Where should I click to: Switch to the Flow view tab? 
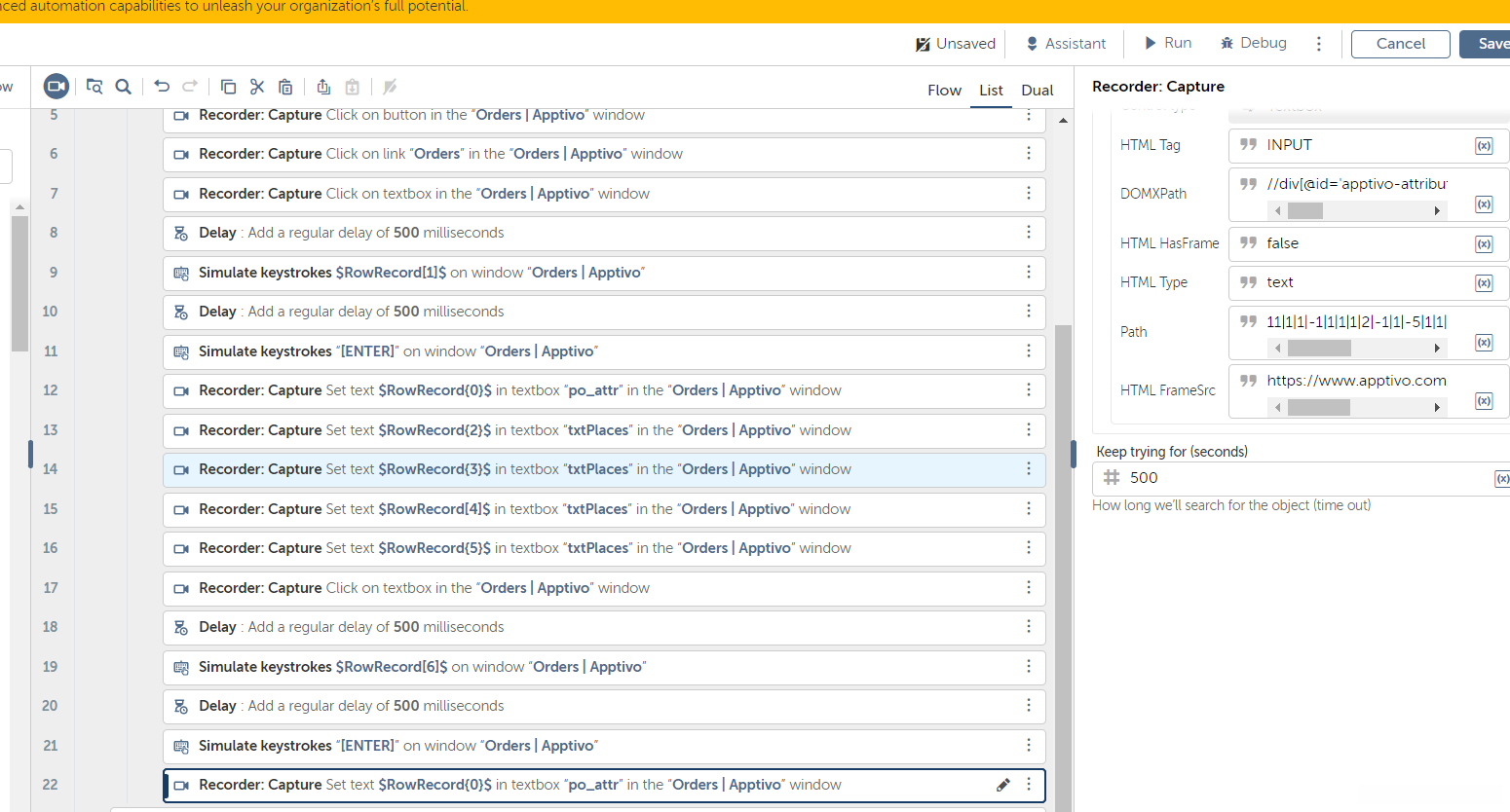click(944, 91)
